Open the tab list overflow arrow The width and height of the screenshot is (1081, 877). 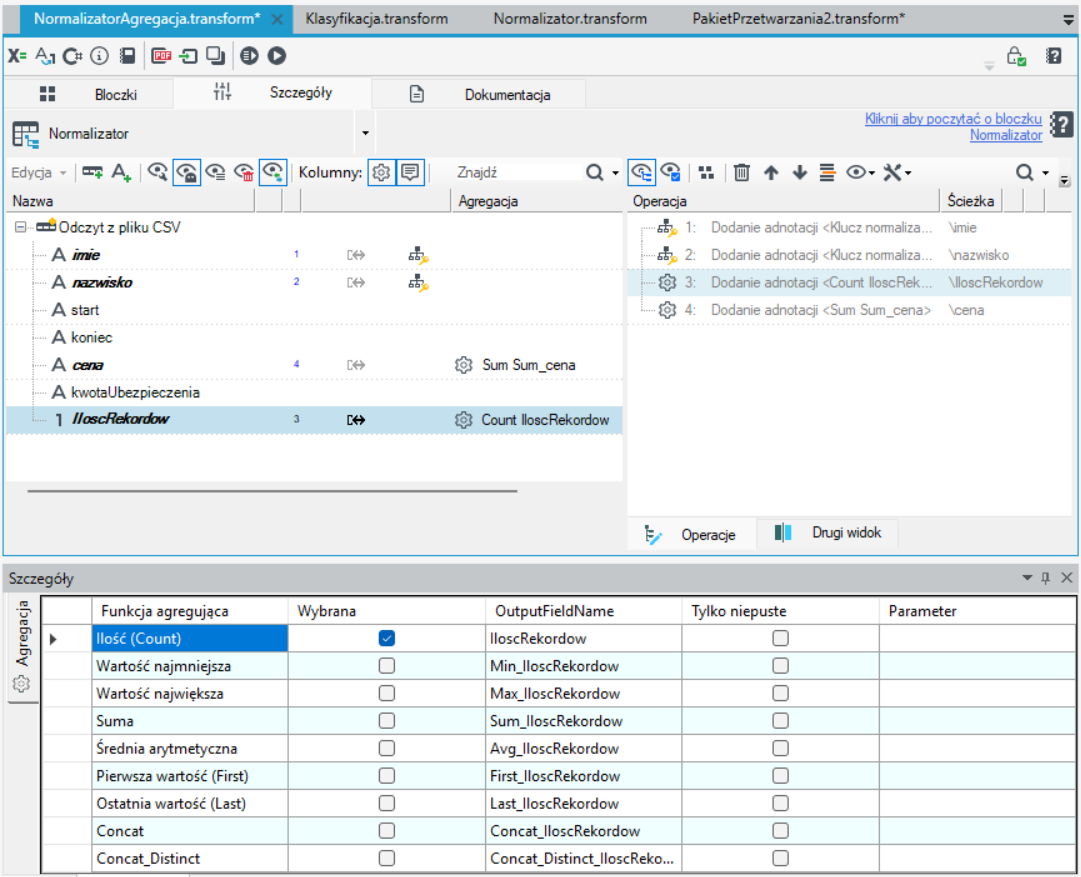(1069, 20)
